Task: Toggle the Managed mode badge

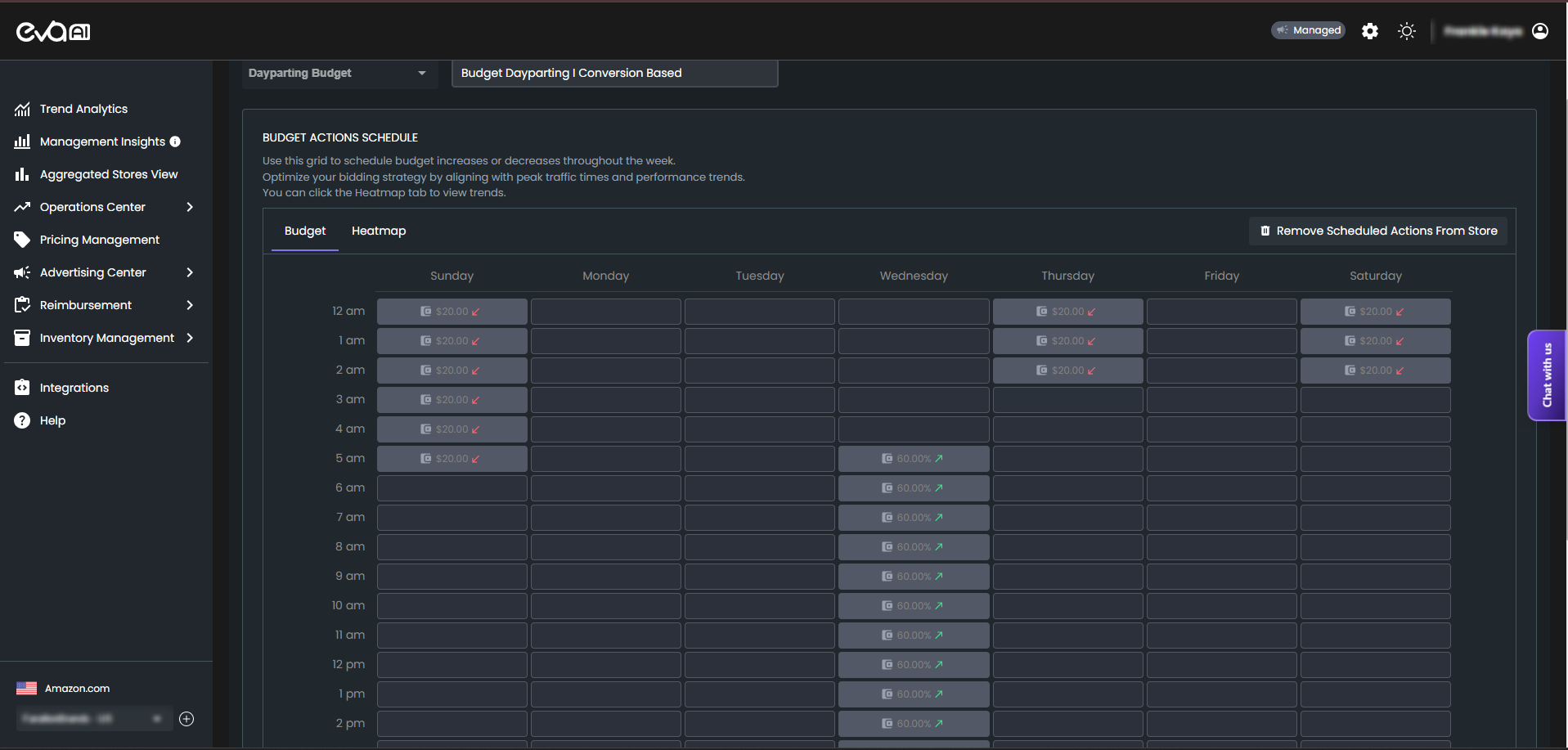Action: coord(1307,30)
